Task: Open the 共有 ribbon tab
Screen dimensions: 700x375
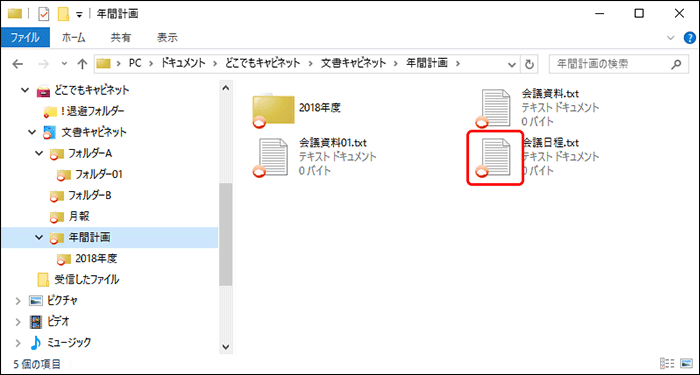Action: (121, 38)
